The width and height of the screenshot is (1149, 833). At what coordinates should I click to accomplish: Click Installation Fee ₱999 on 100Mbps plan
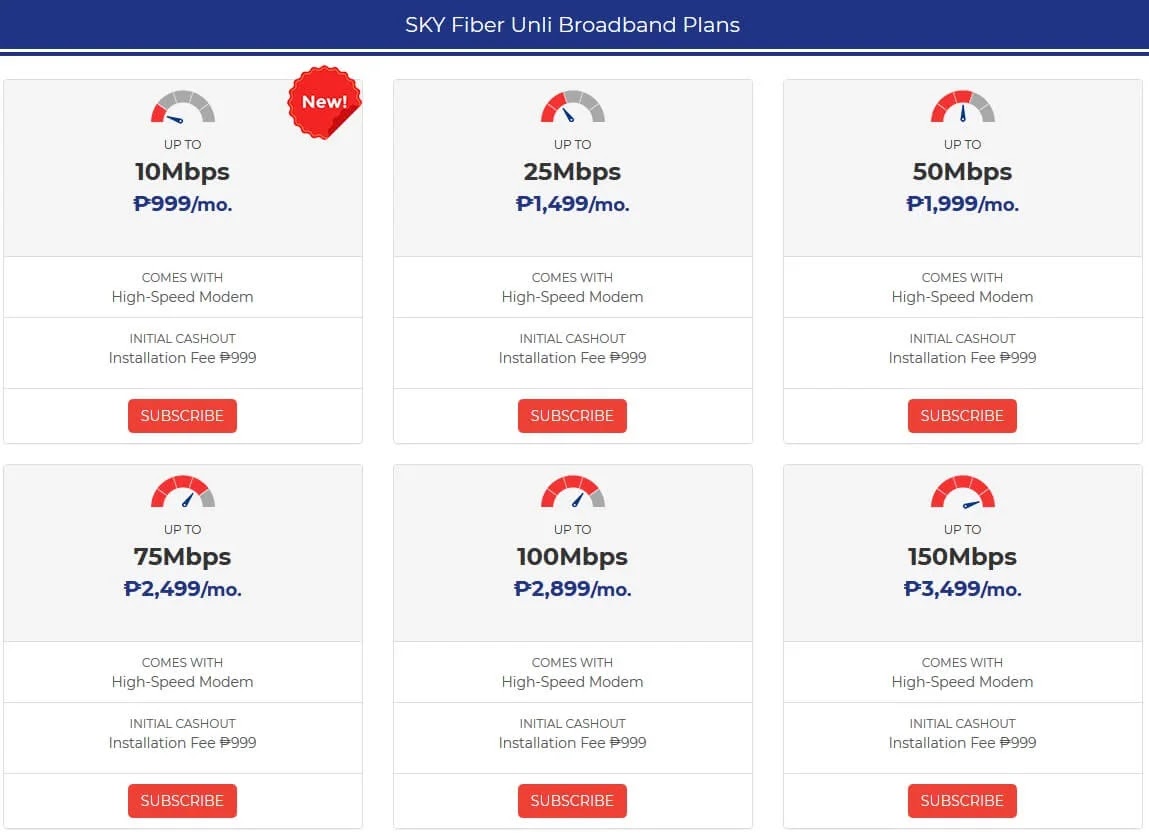(x=572, y=742)
